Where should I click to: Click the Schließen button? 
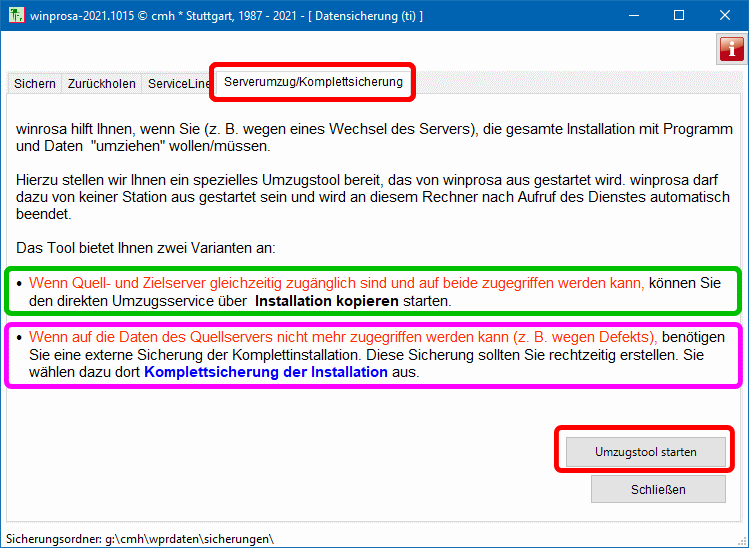[x=657, y=489]
